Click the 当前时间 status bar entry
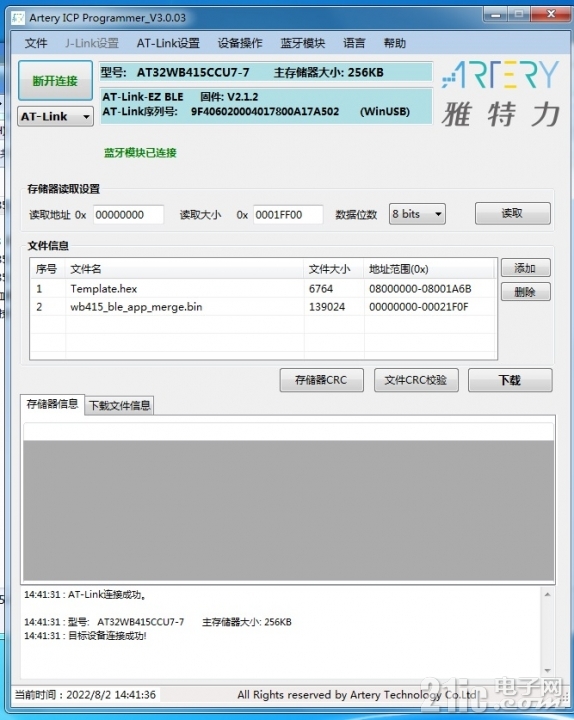This screenshot has width=574, height=720. tap(85, 695)
